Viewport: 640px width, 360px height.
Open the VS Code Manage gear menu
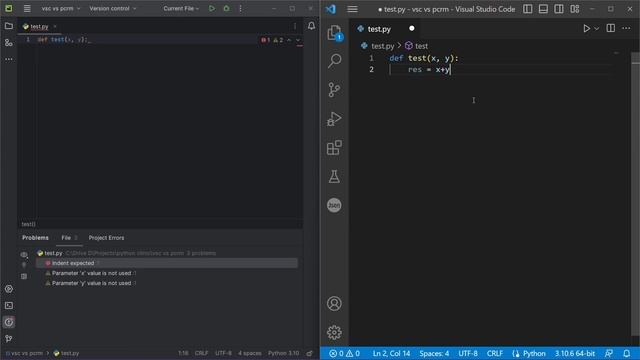pyautogui.click(x=334, y=333)
